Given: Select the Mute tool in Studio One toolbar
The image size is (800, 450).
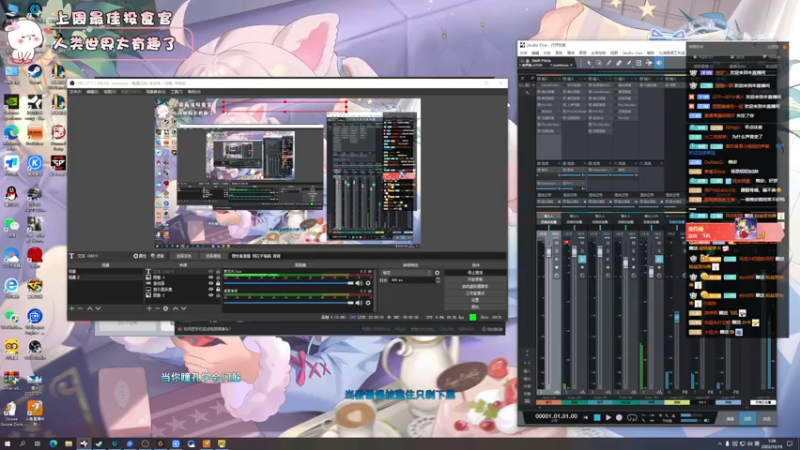Looking at the screenshot, I should (x=639, y=63).
